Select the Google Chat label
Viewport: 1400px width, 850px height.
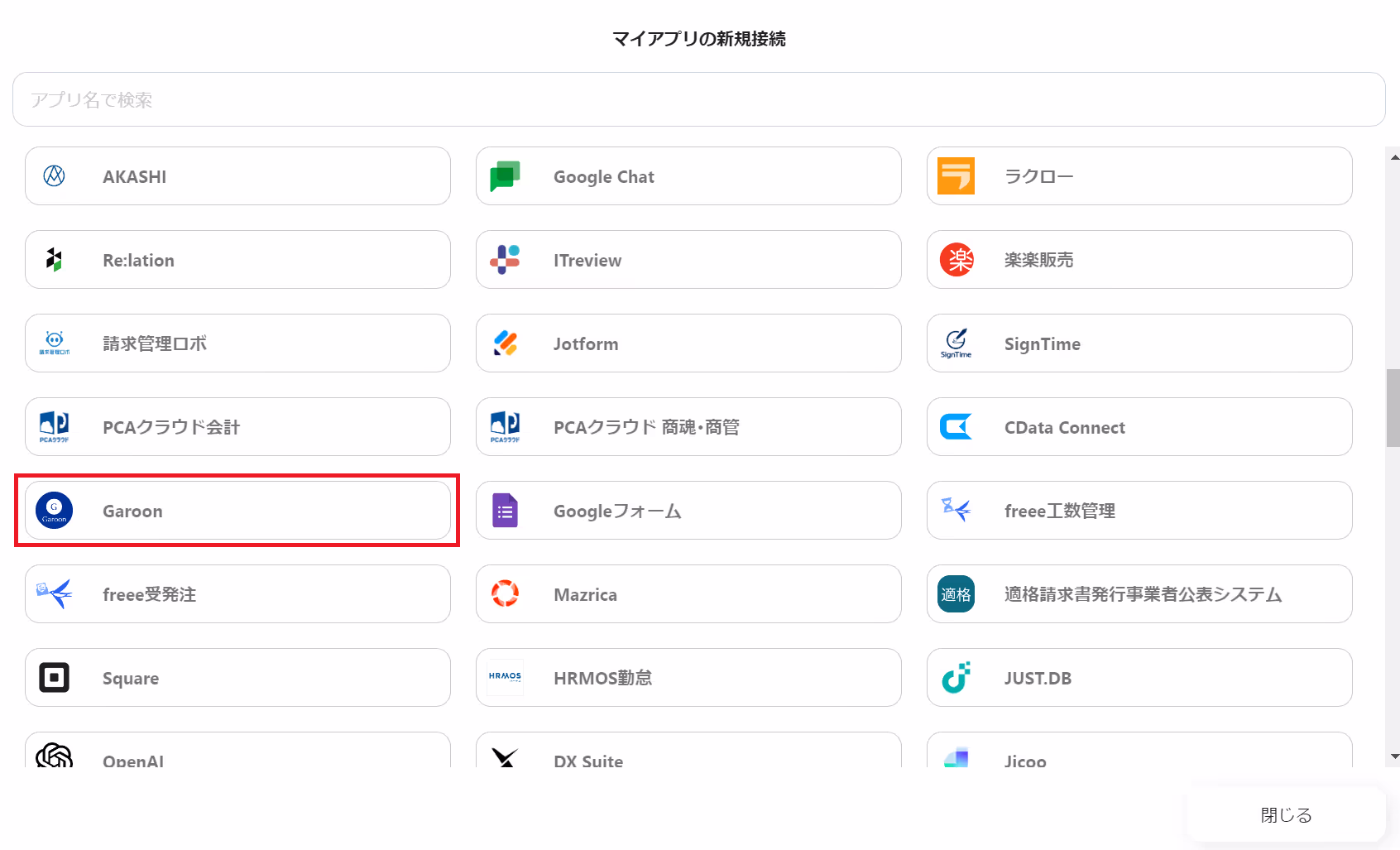(x=604, y=176)
